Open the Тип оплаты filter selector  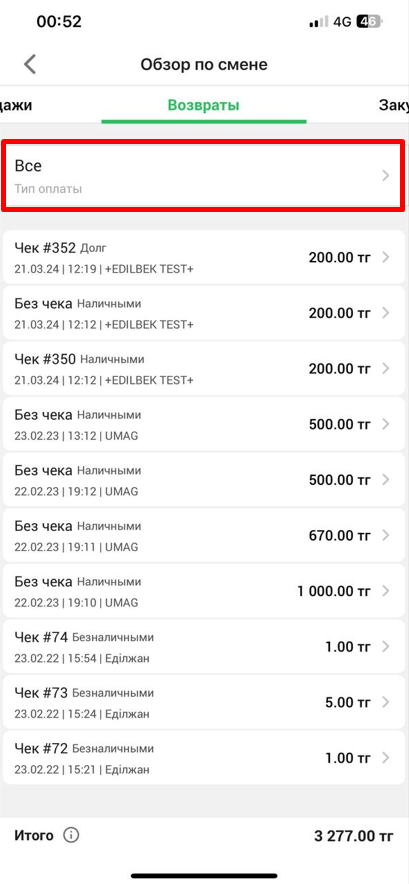(204, 176)
